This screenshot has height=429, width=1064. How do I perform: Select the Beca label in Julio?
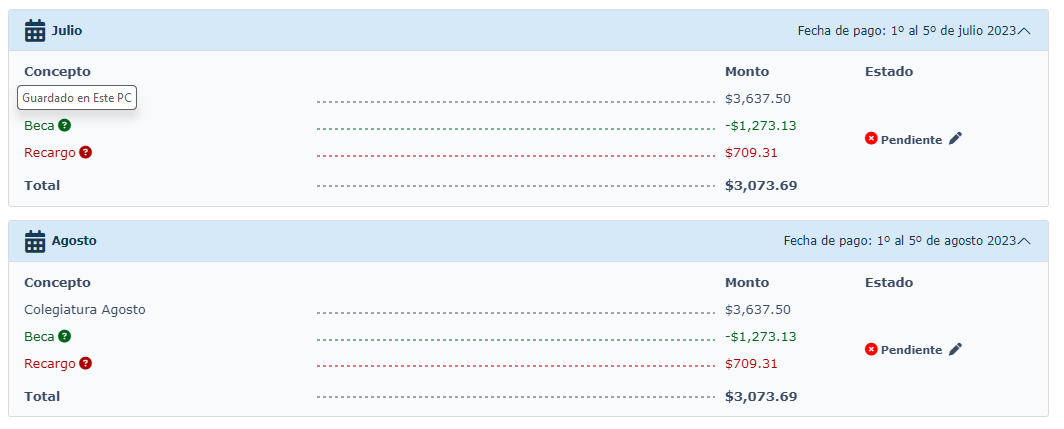(x=39, y=126)
